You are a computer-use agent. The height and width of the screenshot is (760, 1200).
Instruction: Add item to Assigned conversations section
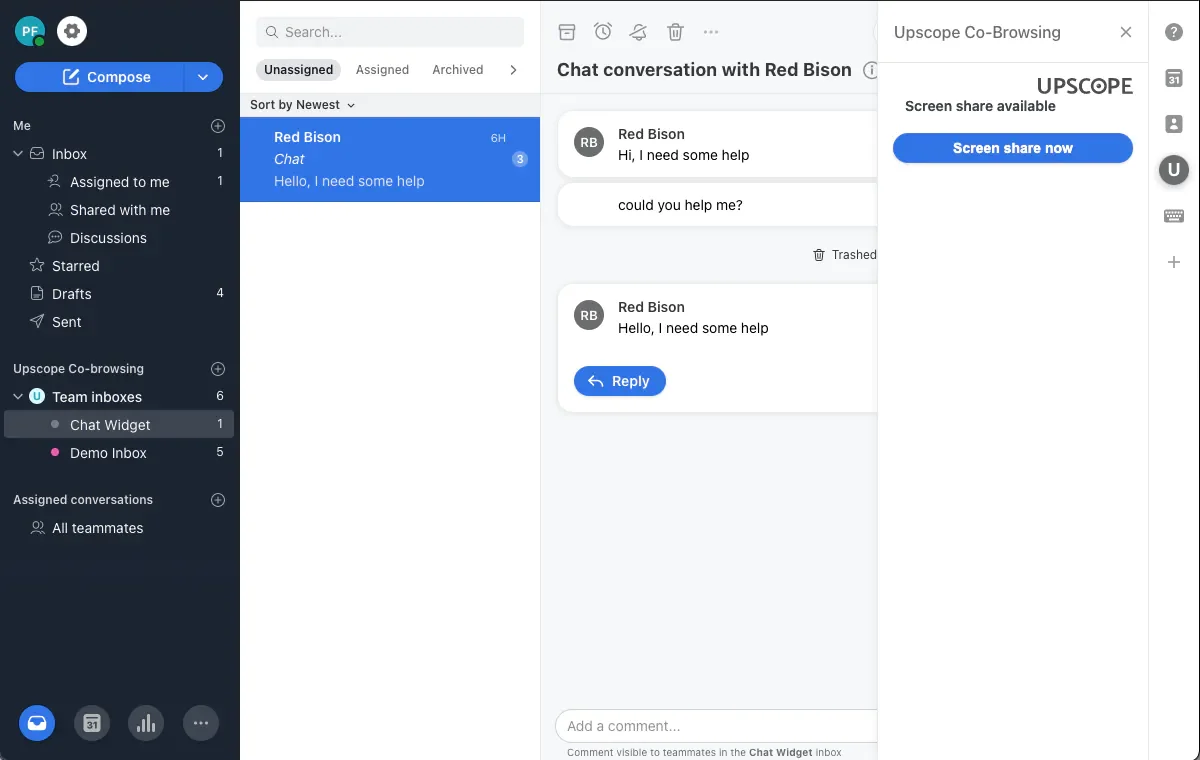(218, 500)
